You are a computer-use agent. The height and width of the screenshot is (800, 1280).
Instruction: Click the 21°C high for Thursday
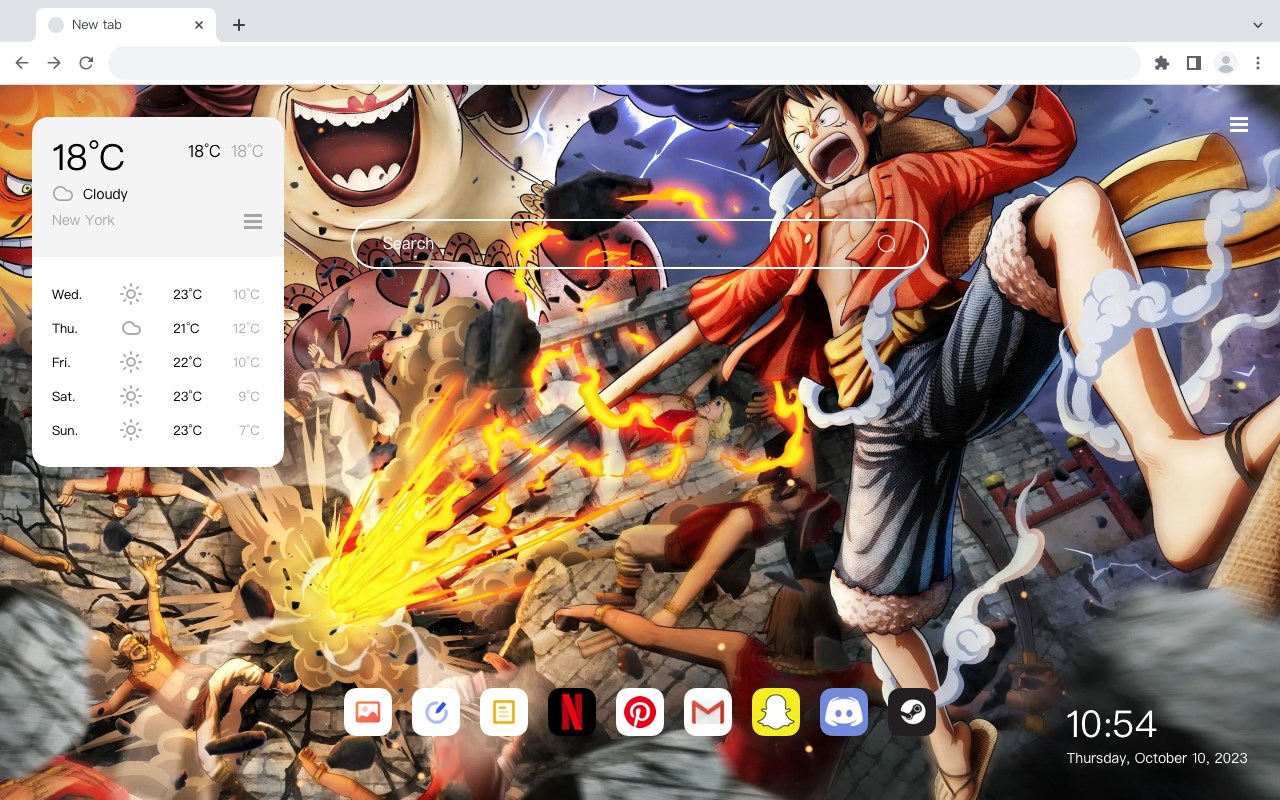pyautogui.click(x=186, y=328)
